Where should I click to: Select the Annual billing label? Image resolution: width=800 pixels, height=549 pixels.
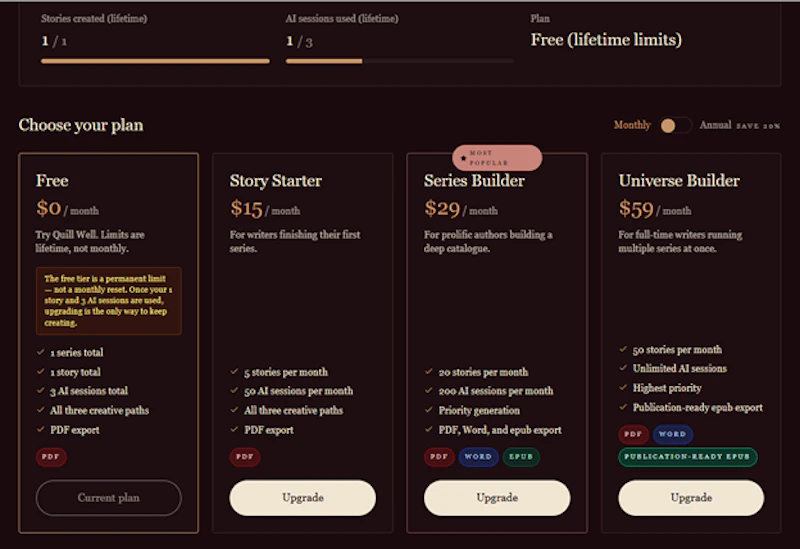coord(715,125)
